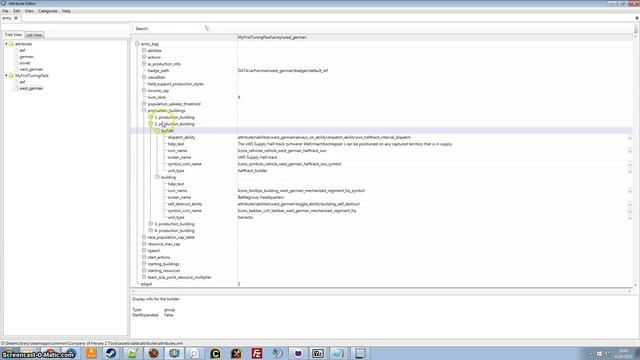
Task: Expand the starting_resources node
Action: click(144, 271)
